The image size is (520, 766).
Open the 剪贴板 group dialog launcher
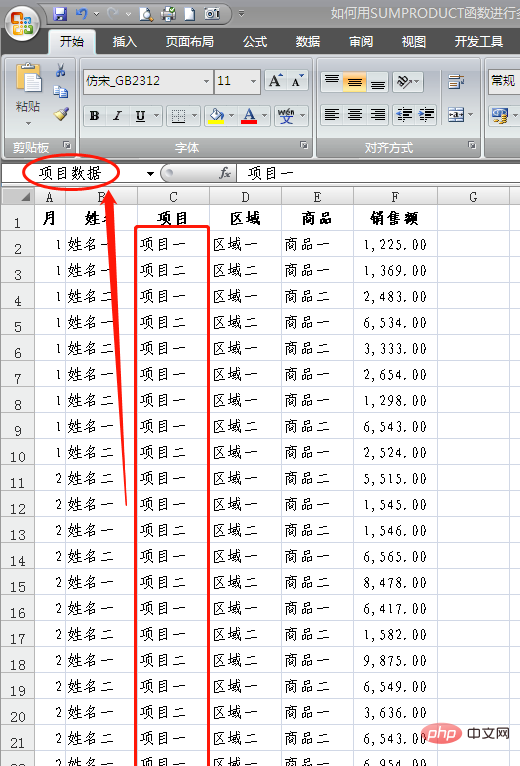(67, 145)
